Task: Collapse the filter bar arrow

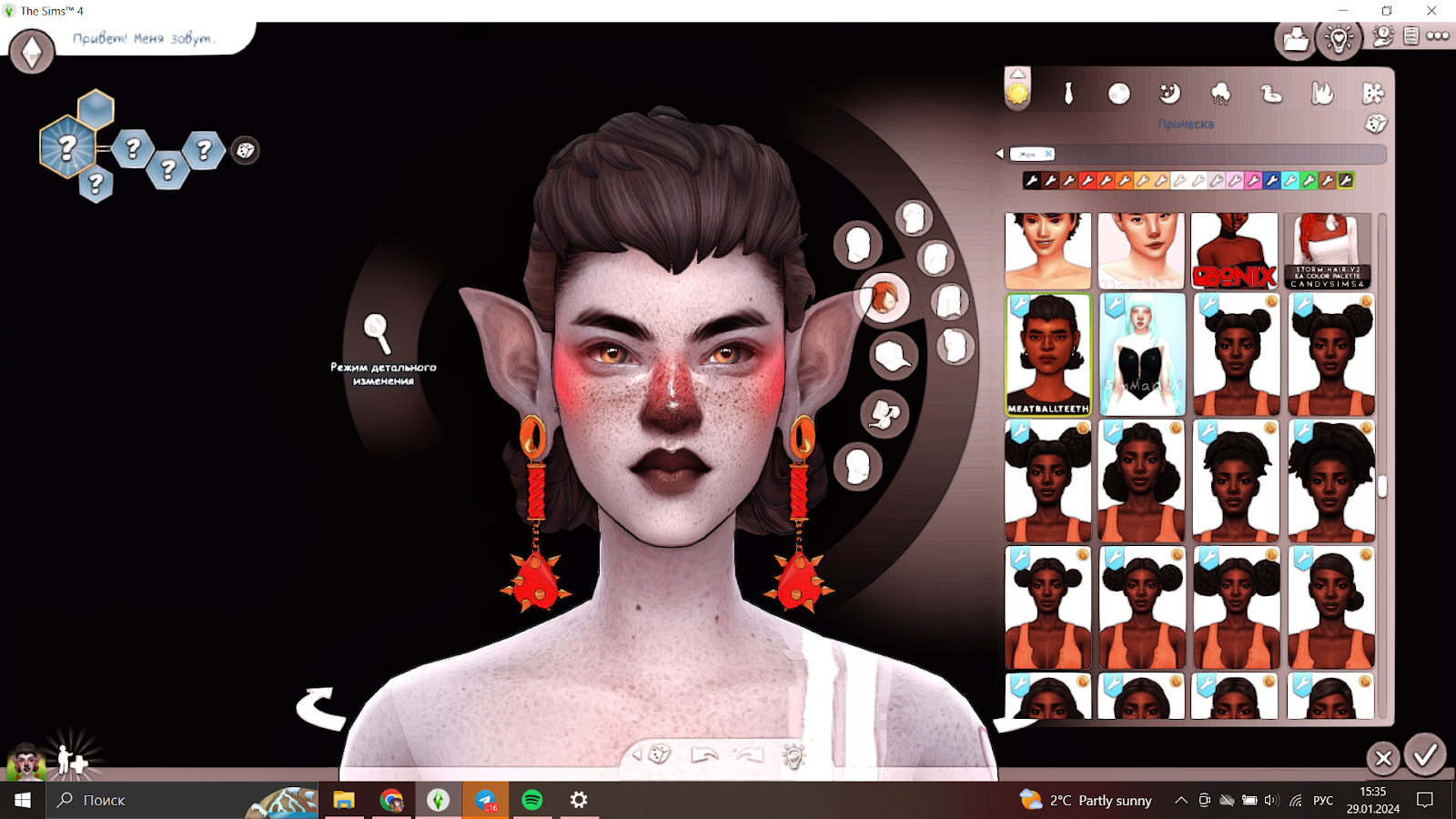Action: (1000, 154)
